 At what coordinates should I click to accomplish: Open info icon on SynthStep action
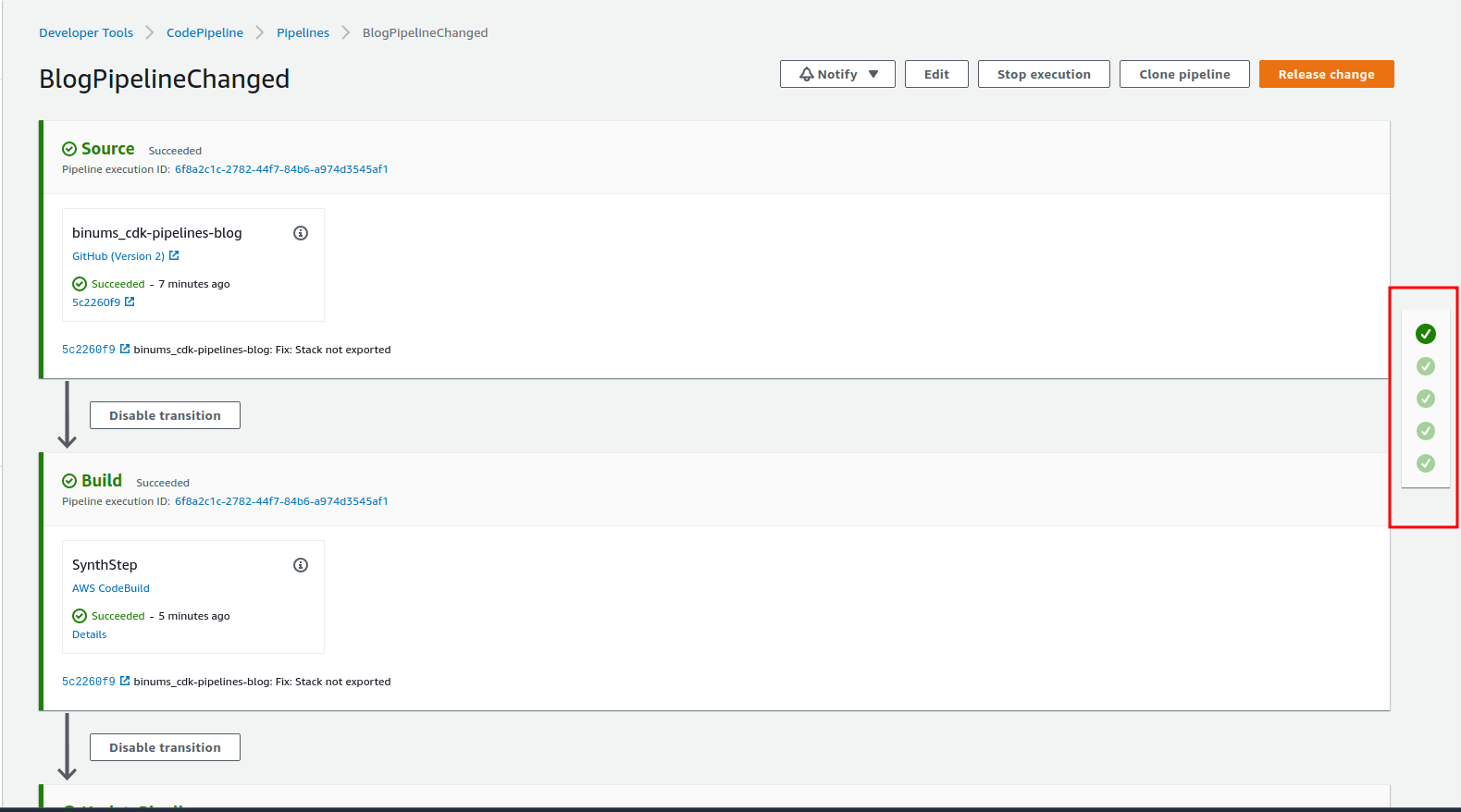pyautogui.click(x=301, y=565)
